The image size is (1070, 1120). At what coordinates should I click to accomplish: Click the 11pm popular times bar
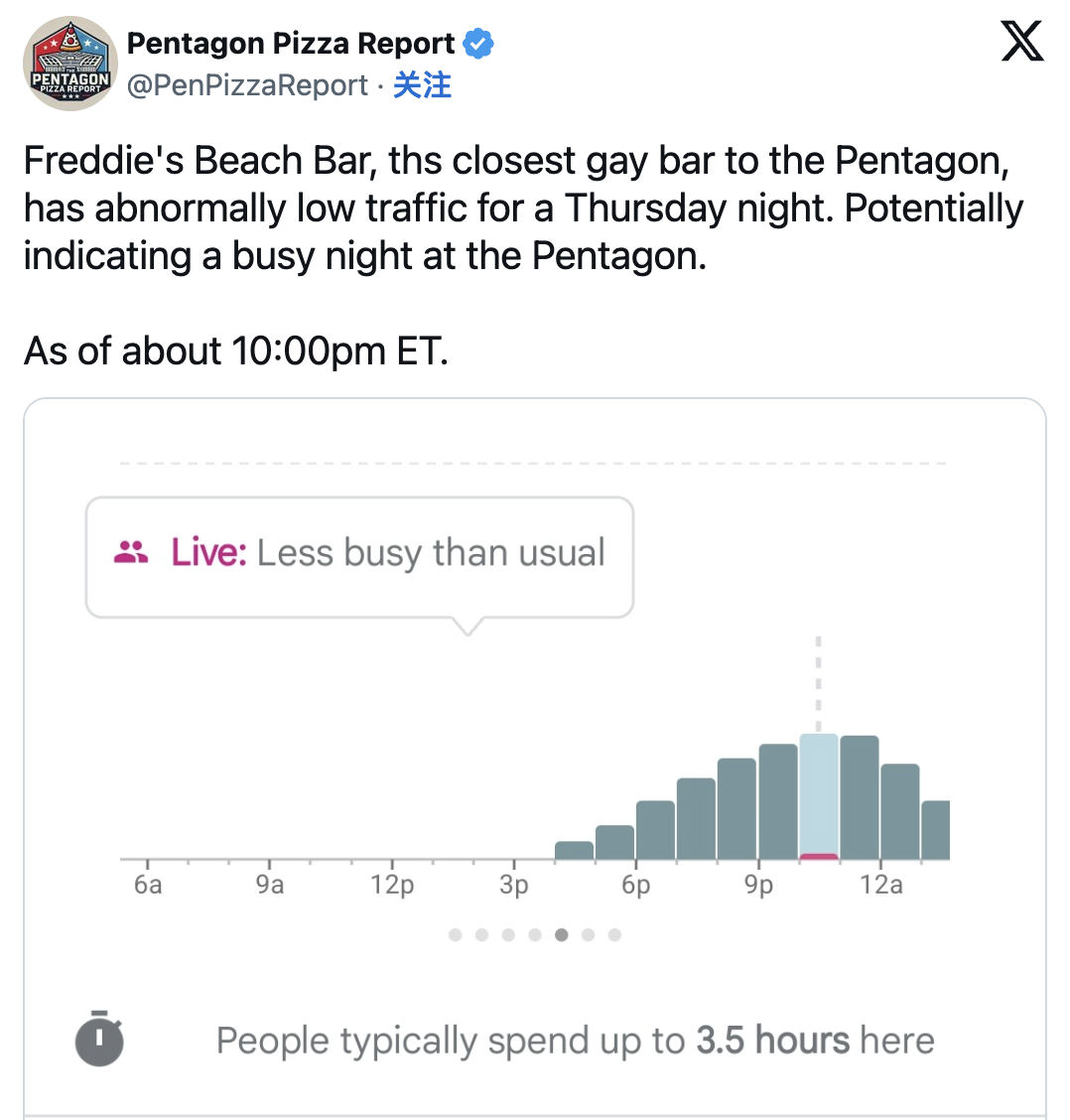860,797
